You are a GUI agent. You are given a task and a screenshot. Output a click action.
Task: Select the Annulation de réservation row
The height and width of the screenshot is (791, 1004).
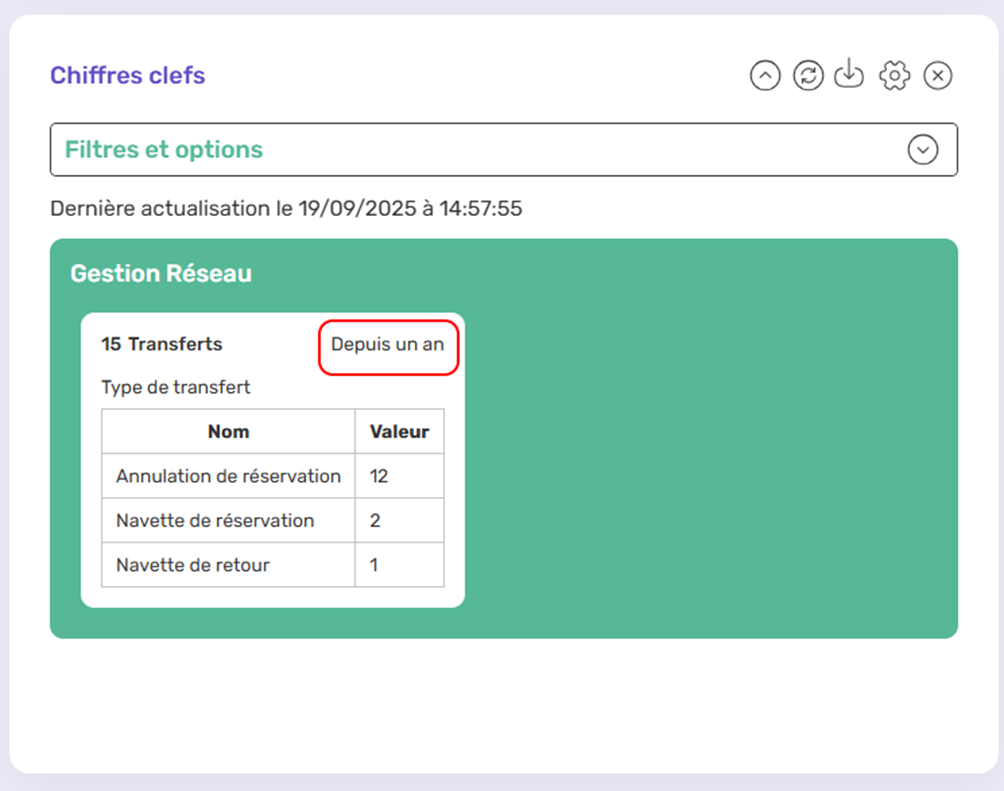(228, 476)
